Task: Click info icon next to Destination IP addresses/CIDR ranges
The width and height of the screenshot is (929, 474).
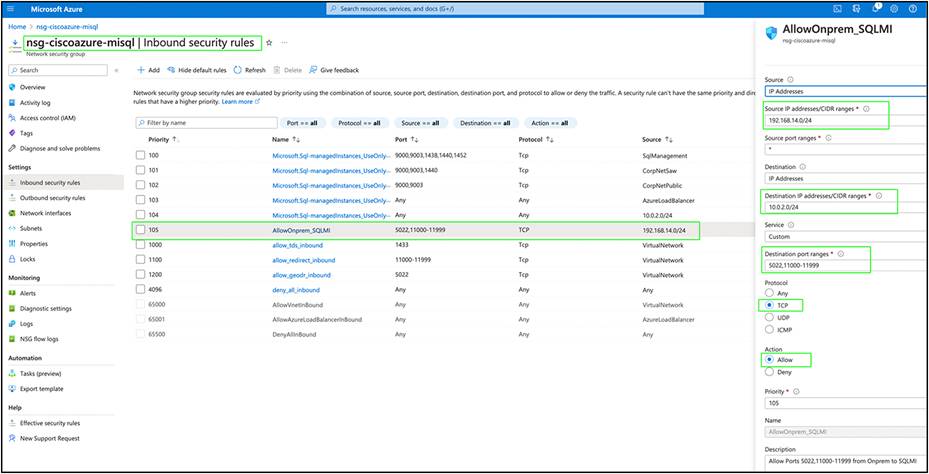Action: [879, 196]
